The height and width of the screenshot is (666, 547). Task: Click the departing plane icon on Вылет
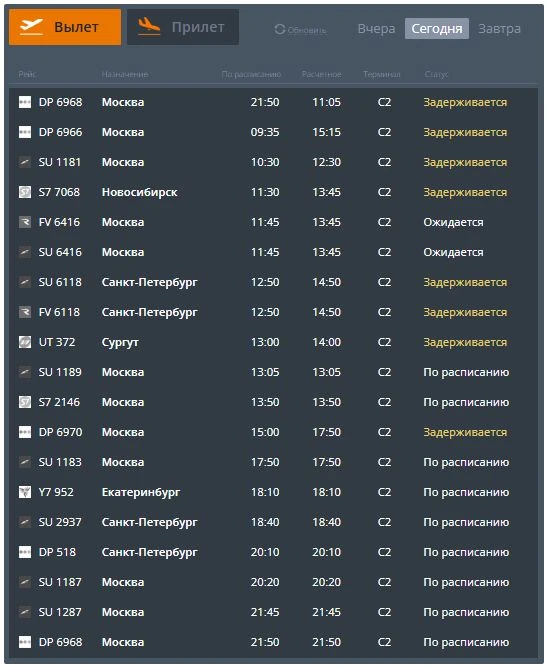(x=31, y=27)
